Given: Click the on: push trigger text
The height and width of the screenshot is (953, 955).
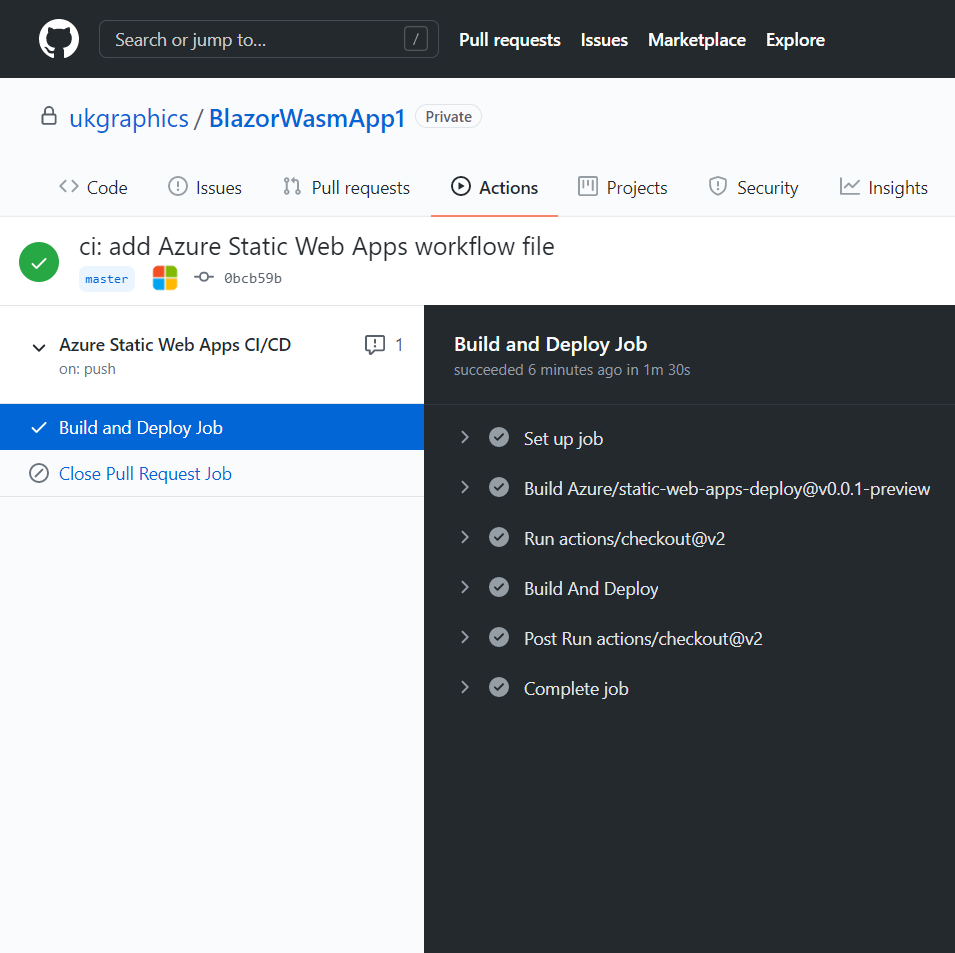Looking at the screenshot, I should click(x=87, y=369).
